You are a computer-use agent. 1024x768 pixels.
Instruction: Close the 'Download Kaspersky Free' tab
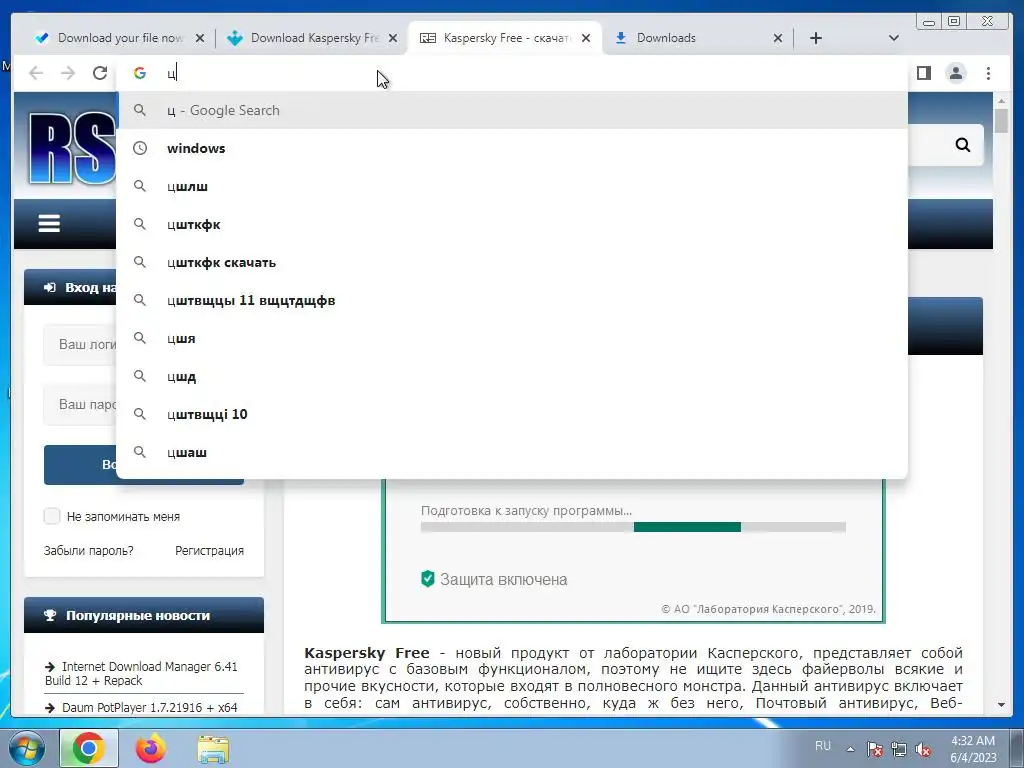tap(392, 39)
